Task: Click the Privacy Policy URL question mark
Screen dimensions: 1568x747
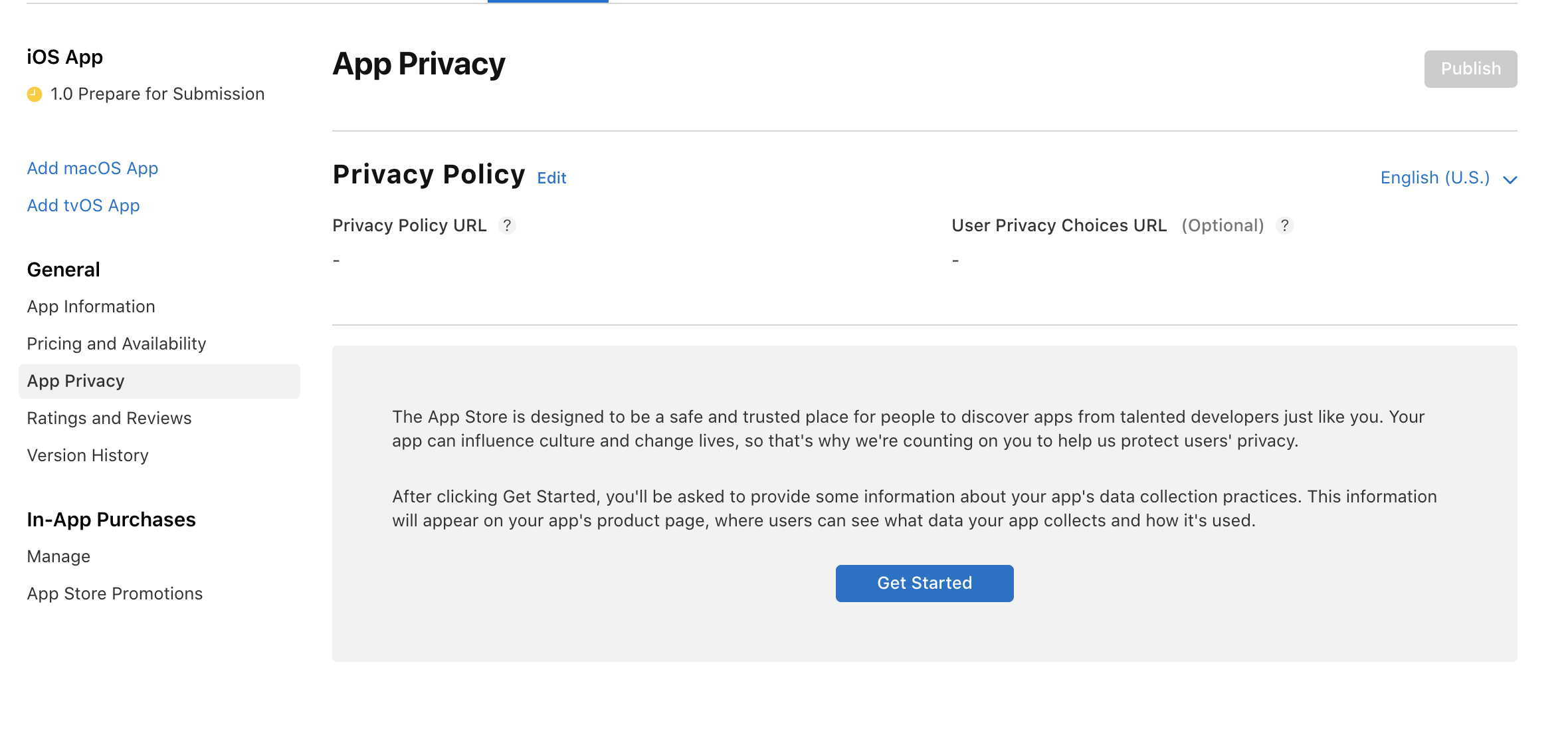Action: pyautogui.click(x=507, y=225)
